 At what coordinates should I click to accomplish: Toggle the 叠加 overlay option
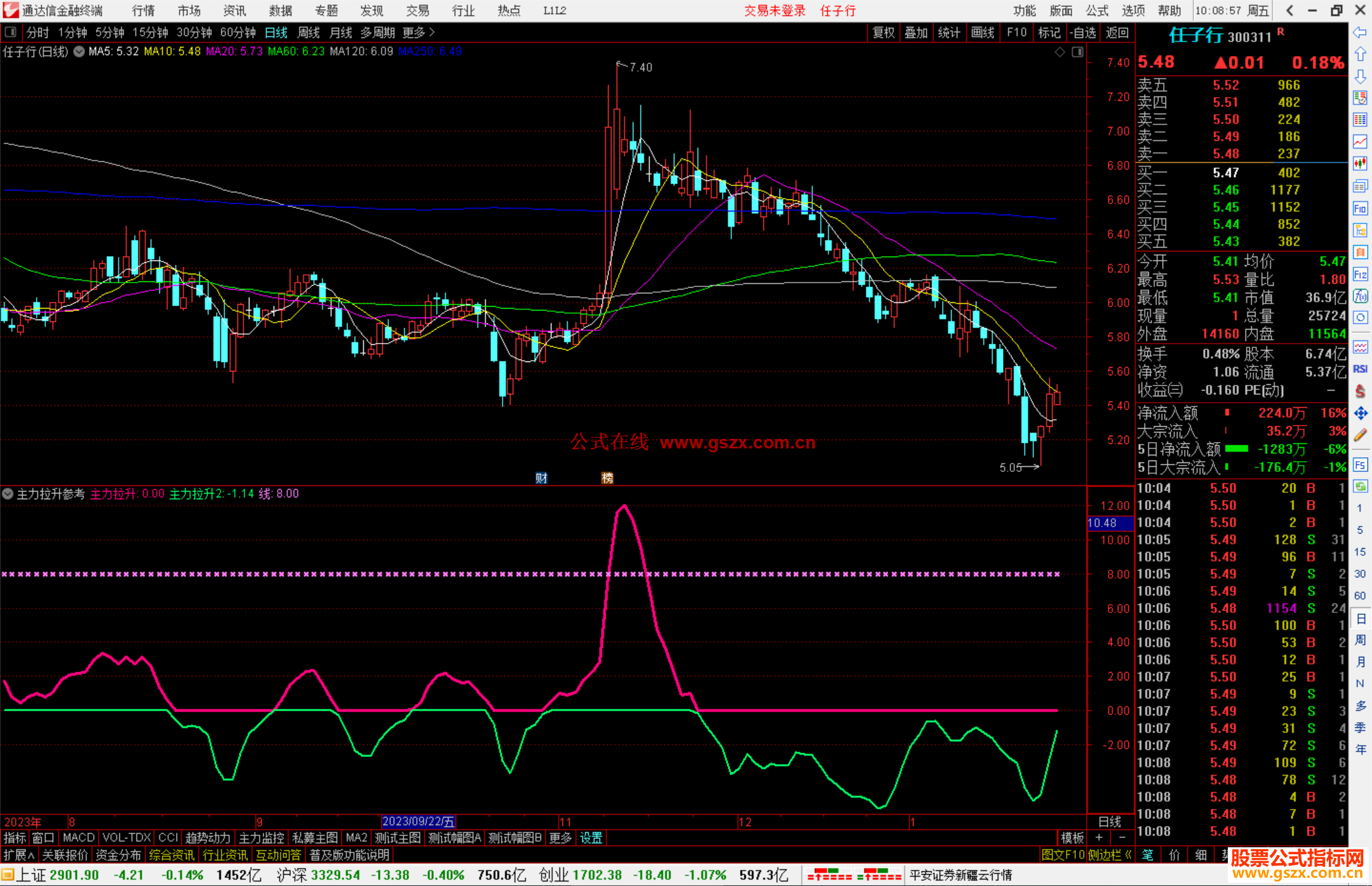pyautogui.click(x=916, y=32)
